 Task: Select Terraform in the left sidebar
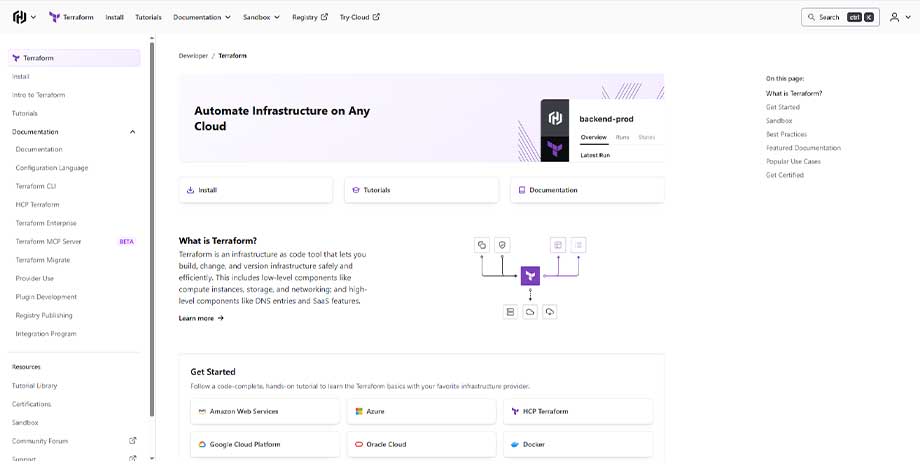pyautogui.click(x=75, y=58)
